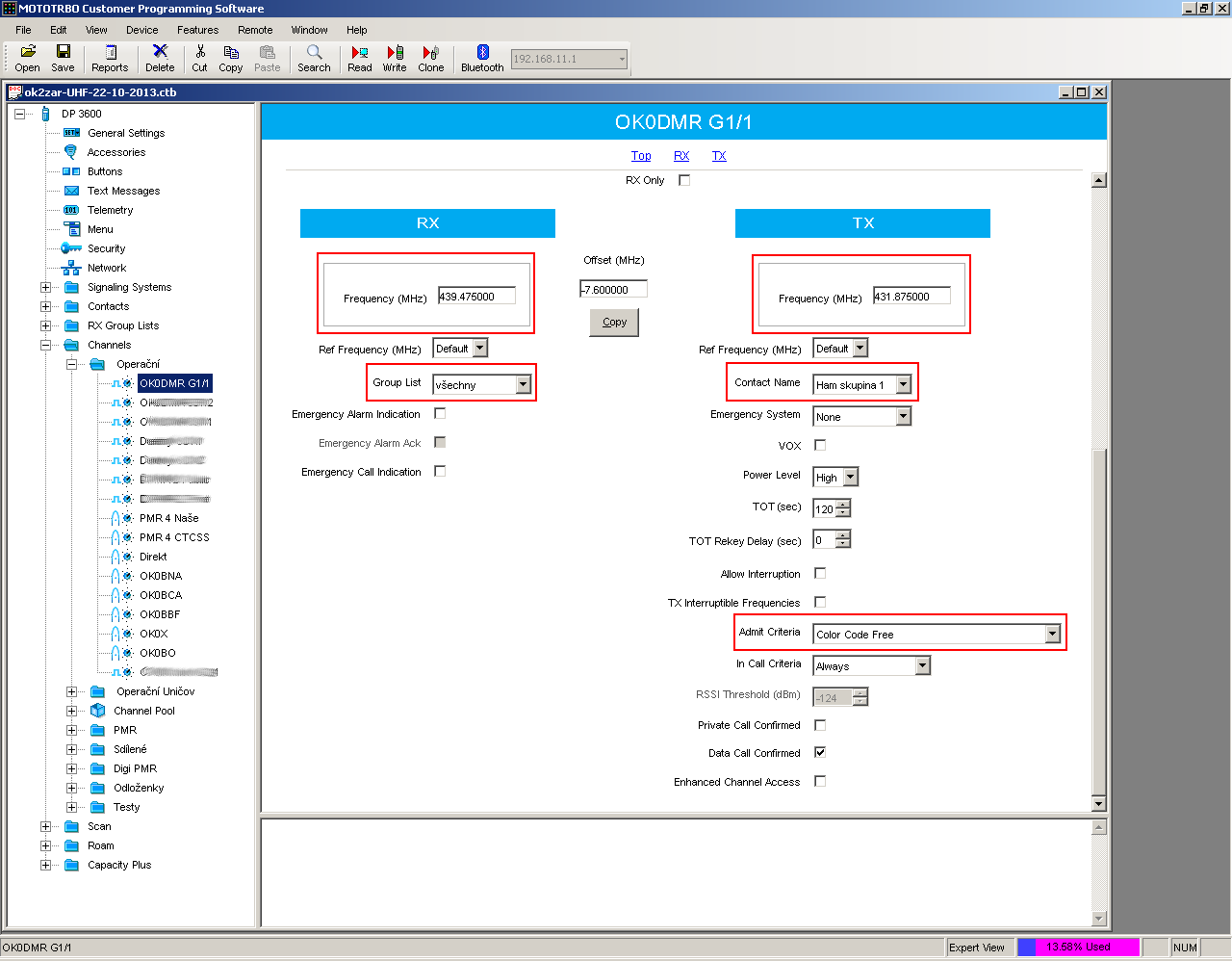The width and height of the screenshot is (1232, 961).
Task: Click the Copy offset button
Action: click(x=614, y=322)
